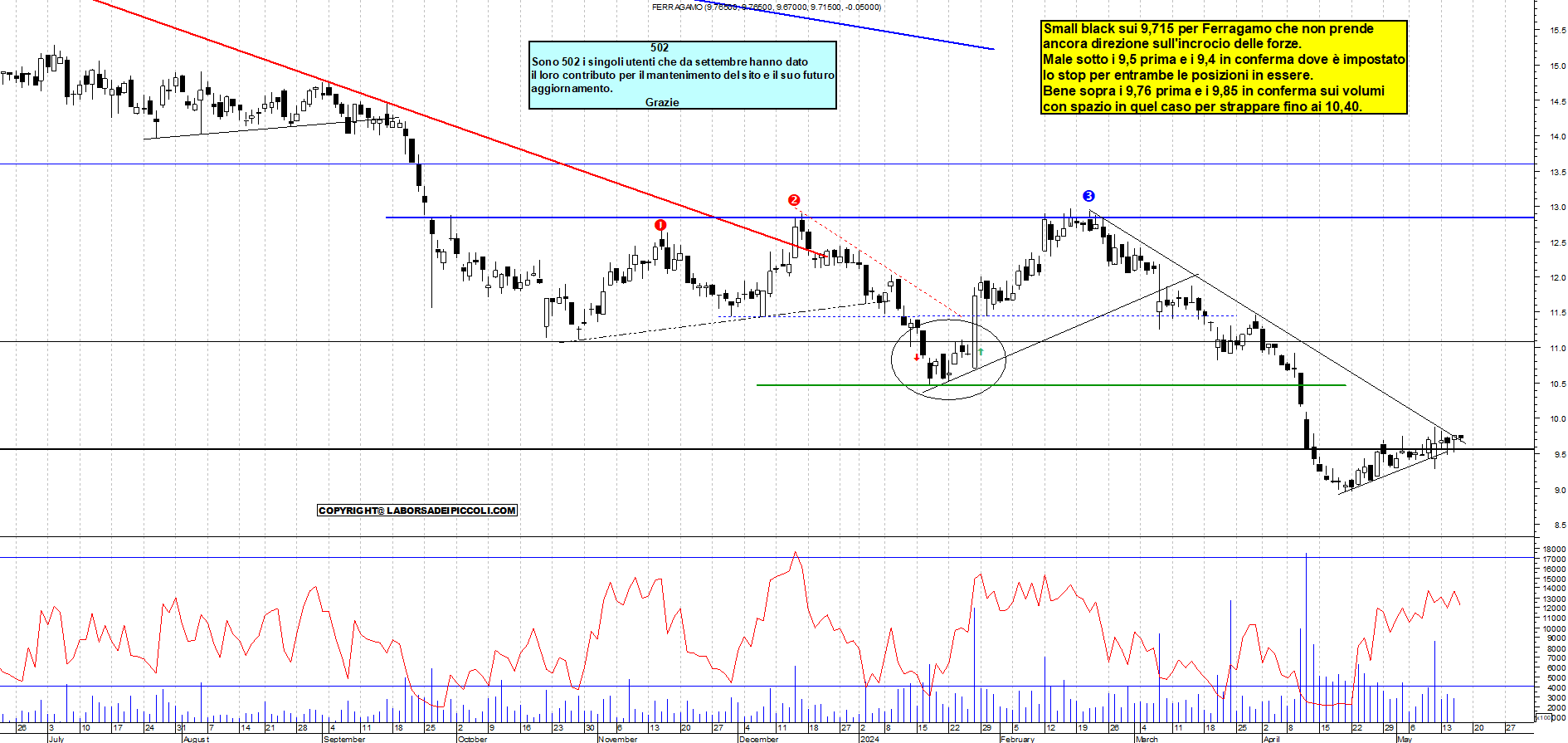Click line starting 'Bene sopra i 9,76 prima'
1568x743 pixels.
1214,91
